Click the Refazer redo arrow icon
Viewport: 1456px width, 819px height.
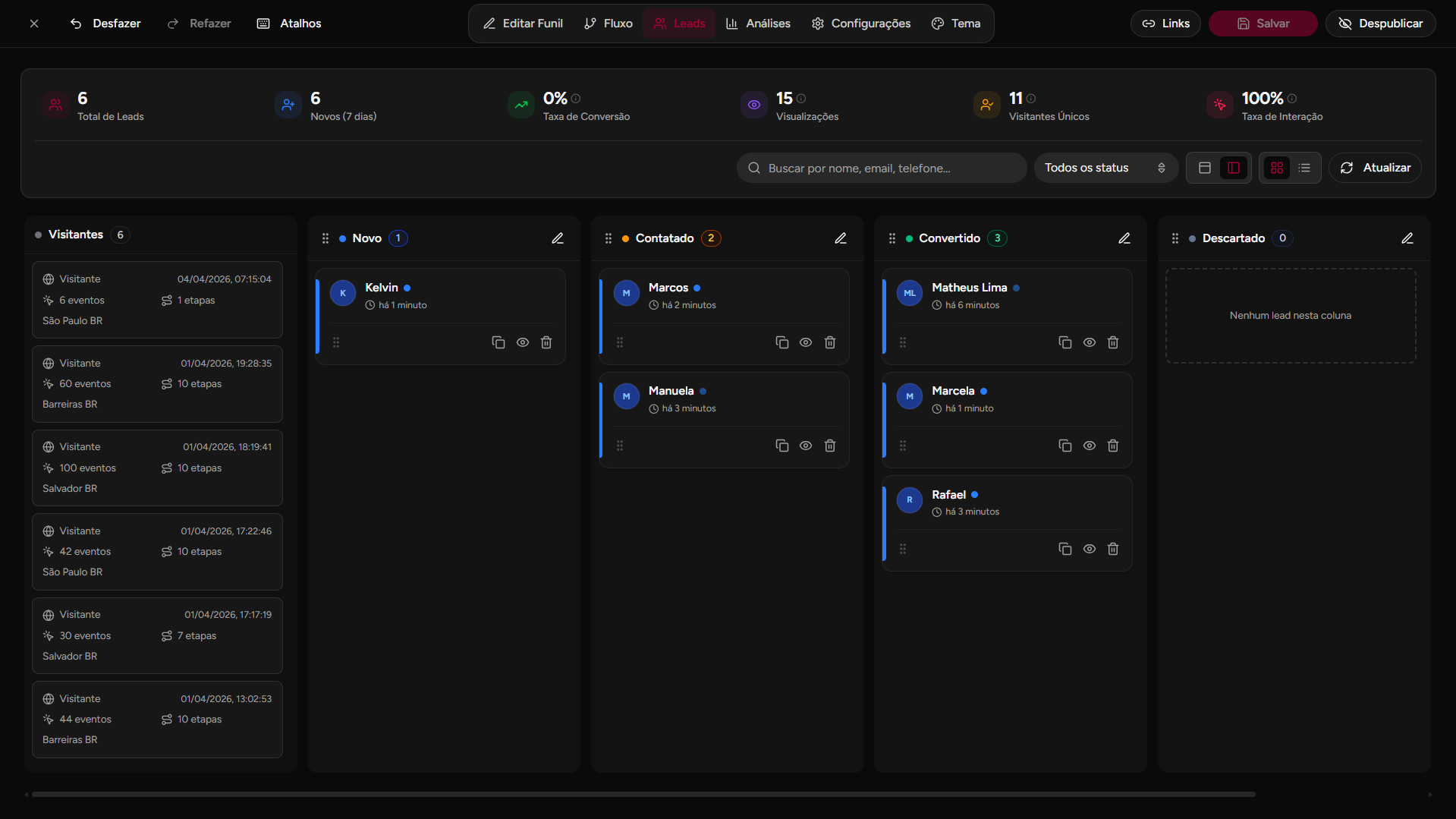(x=172, y=24)
